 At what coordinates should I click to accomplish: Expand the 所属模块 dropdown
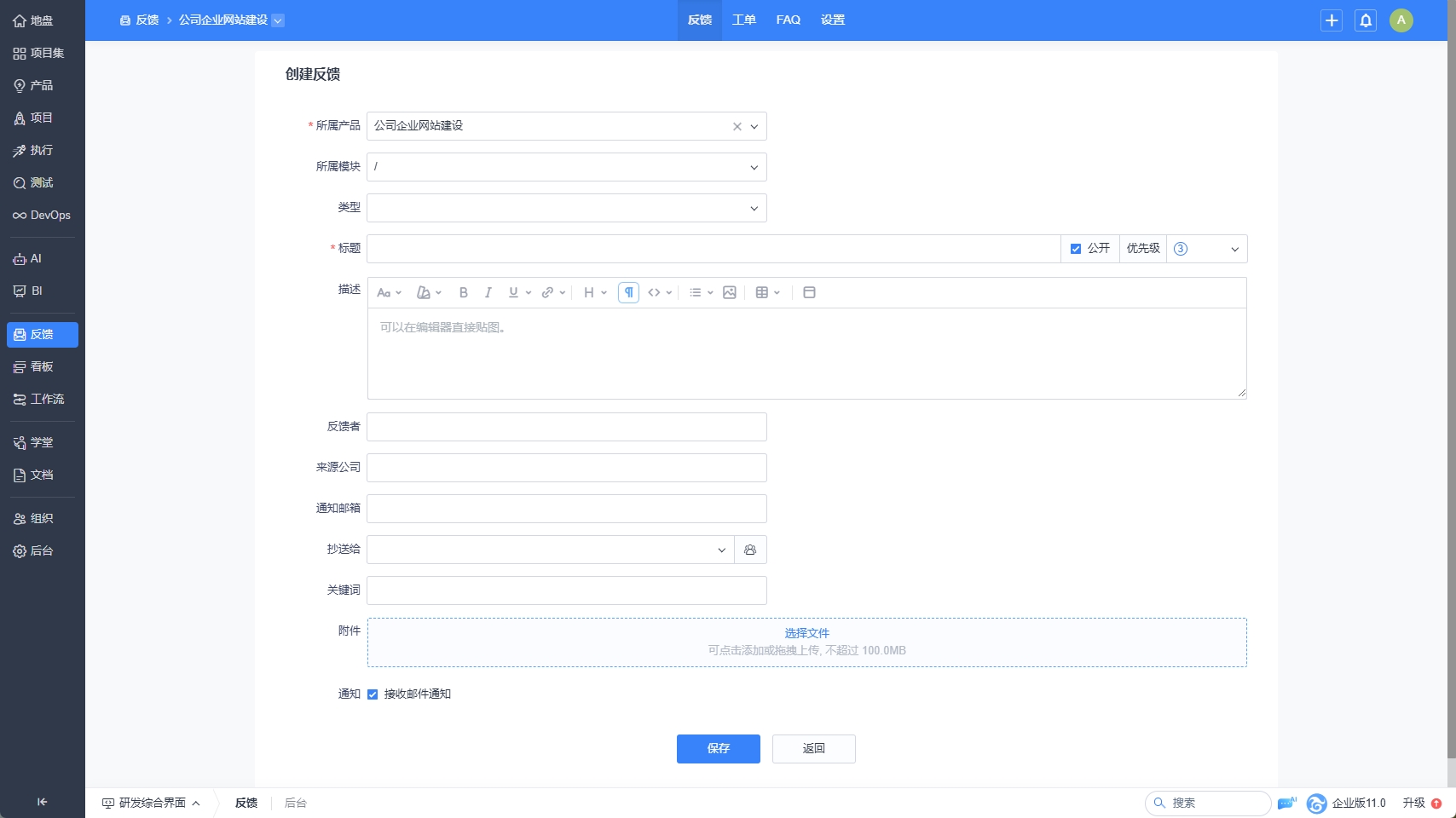pos(754,167)
